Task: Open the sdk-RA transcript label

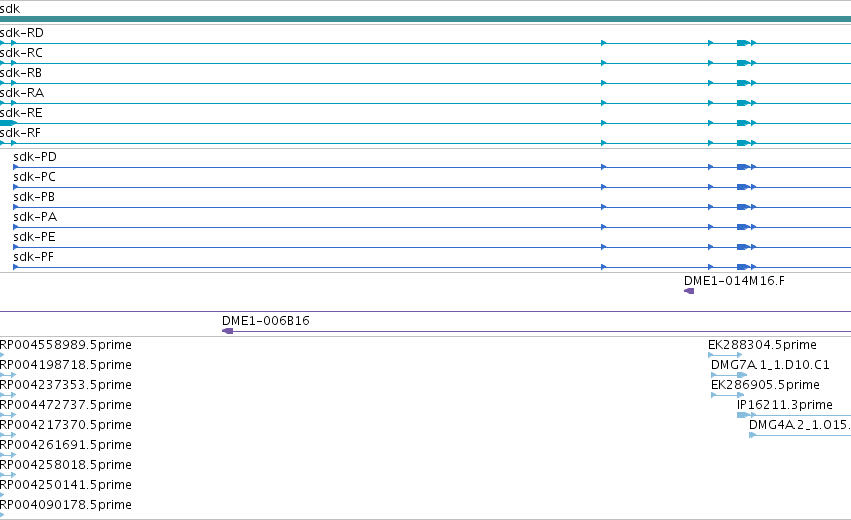Action: pyautogui.click(x=22, y=93)
